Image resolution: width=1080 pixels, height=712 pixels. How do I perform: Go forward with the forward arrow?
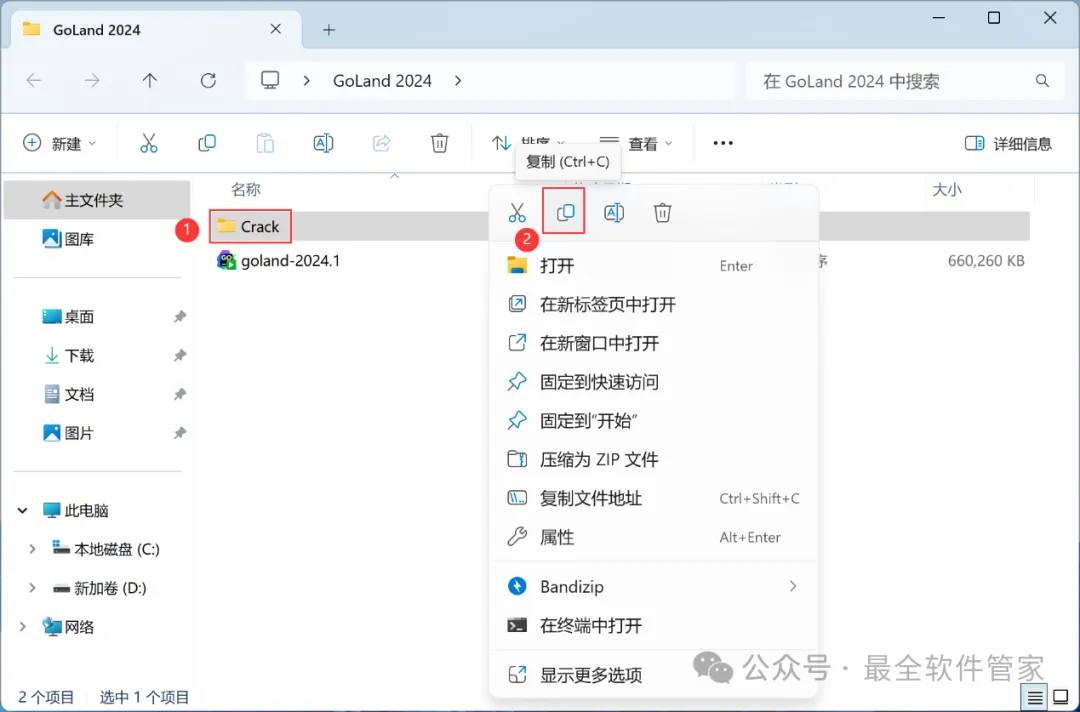tap(92, 81)
